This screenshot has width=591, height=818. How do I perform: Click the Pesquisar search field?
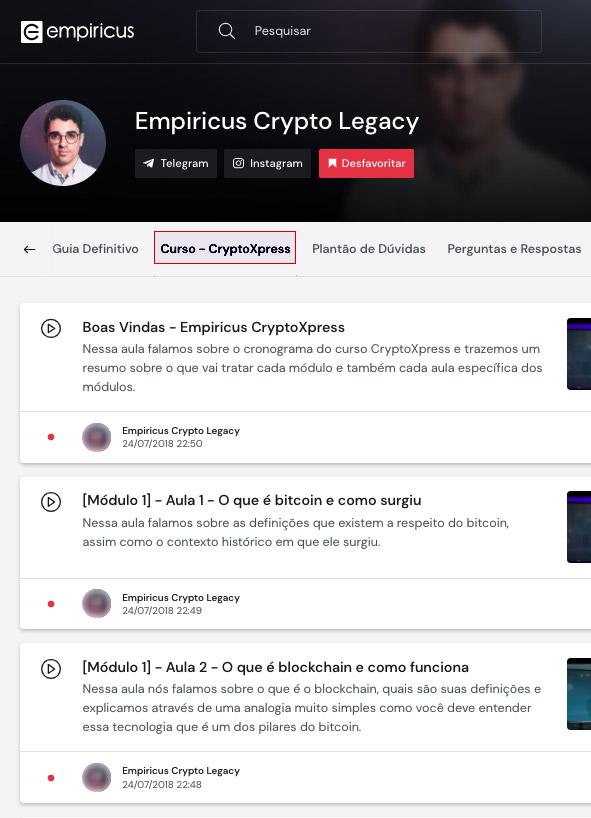tap(369, 31)
